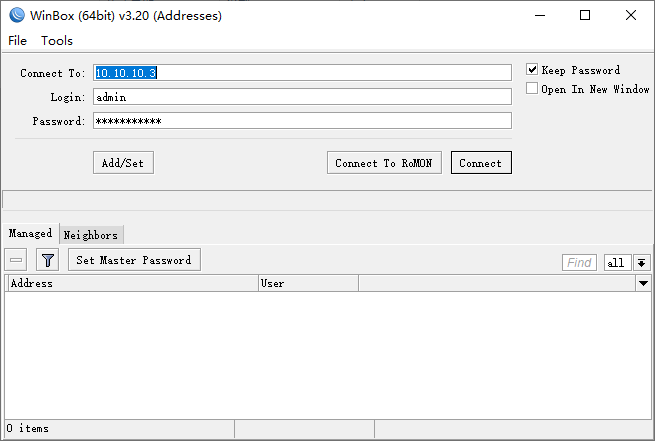655x441 pixels.
Task: Click the Connect button
Action: (x=481, y=163)
